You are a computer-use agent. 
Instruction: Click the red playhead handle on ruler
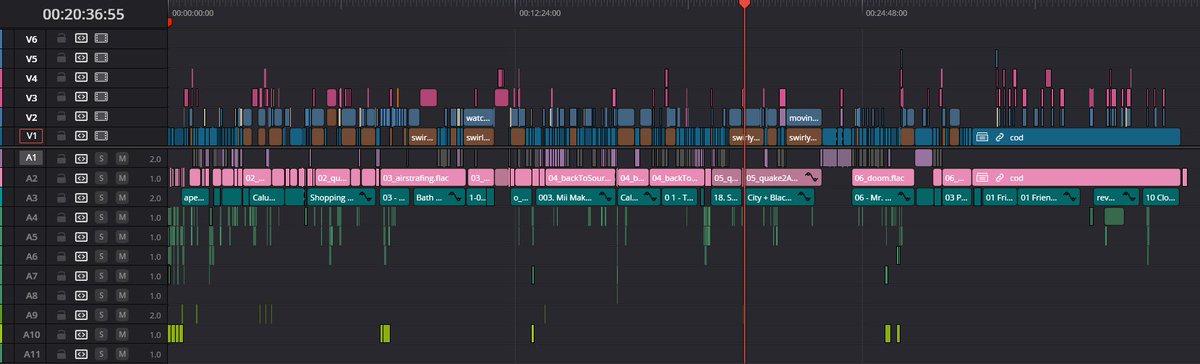(x=744, y=5)
